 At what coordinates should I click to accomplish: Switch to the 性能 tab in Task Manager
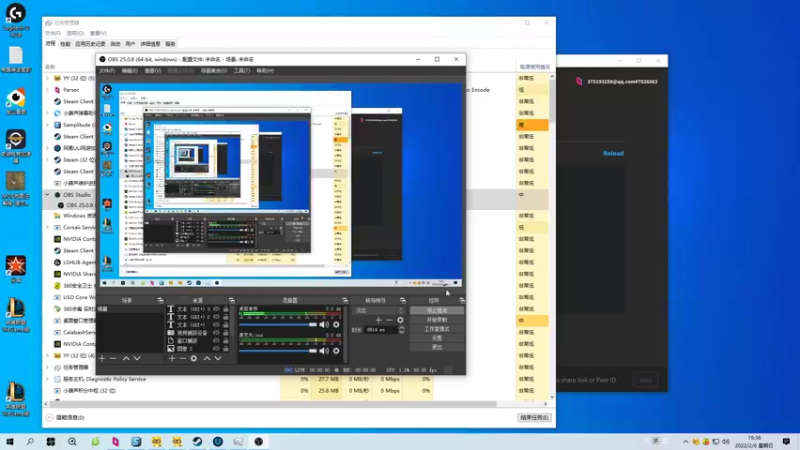point(65,44)
